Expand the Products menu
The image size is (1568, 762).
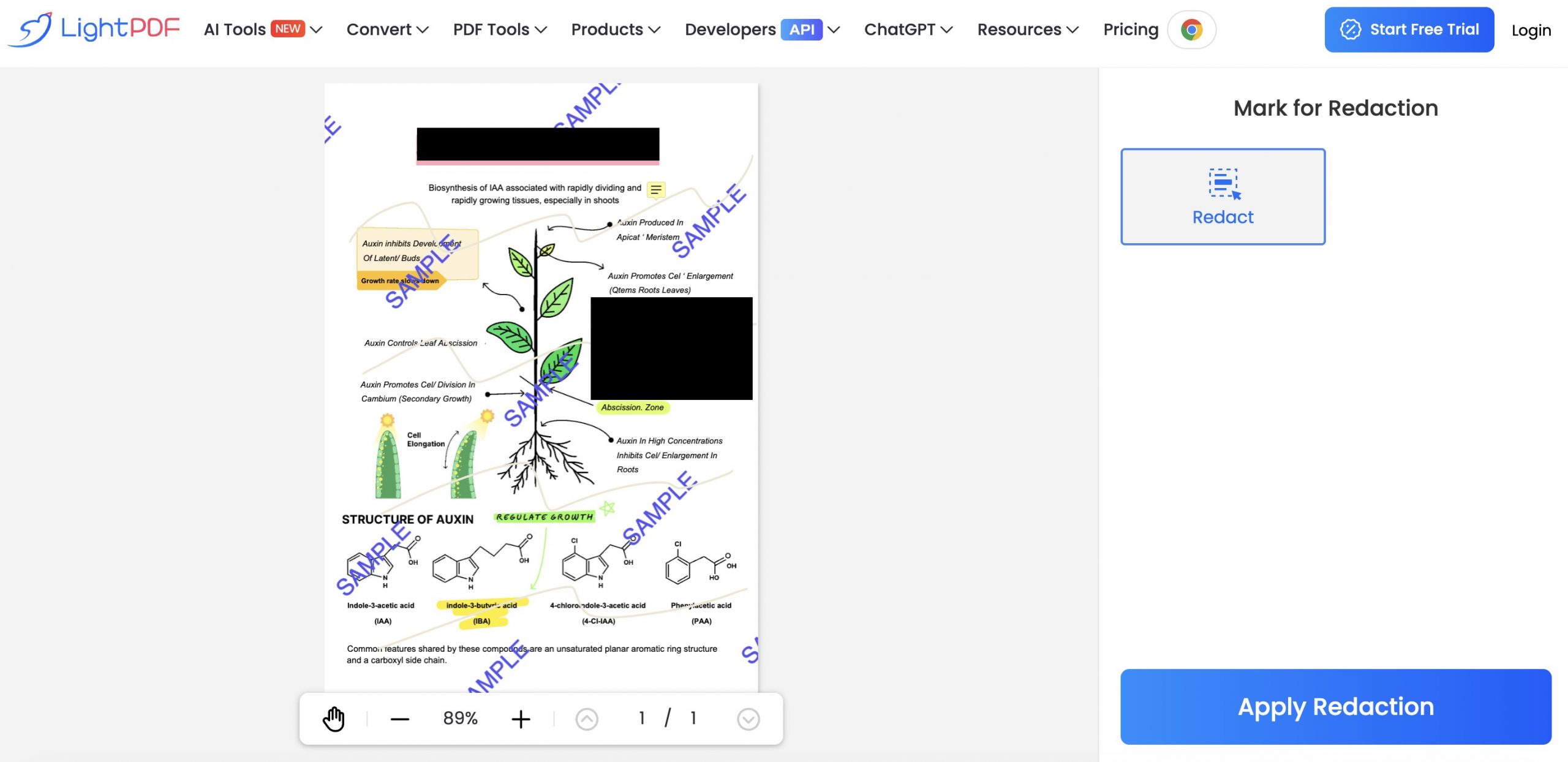pyautogui.click(x=616, y=29)
